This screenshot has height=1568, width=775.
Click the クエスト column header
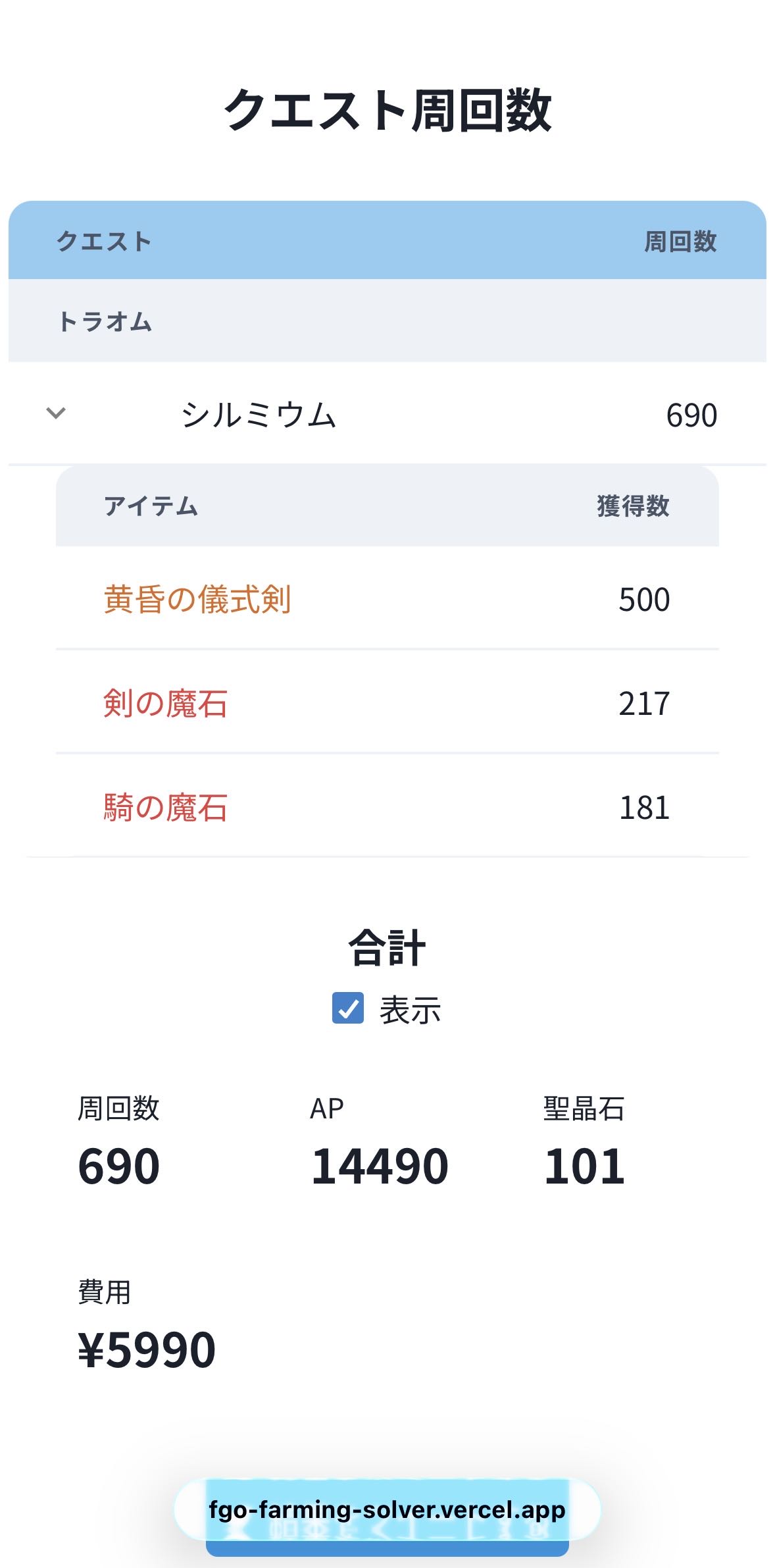(x=104, y=242)
